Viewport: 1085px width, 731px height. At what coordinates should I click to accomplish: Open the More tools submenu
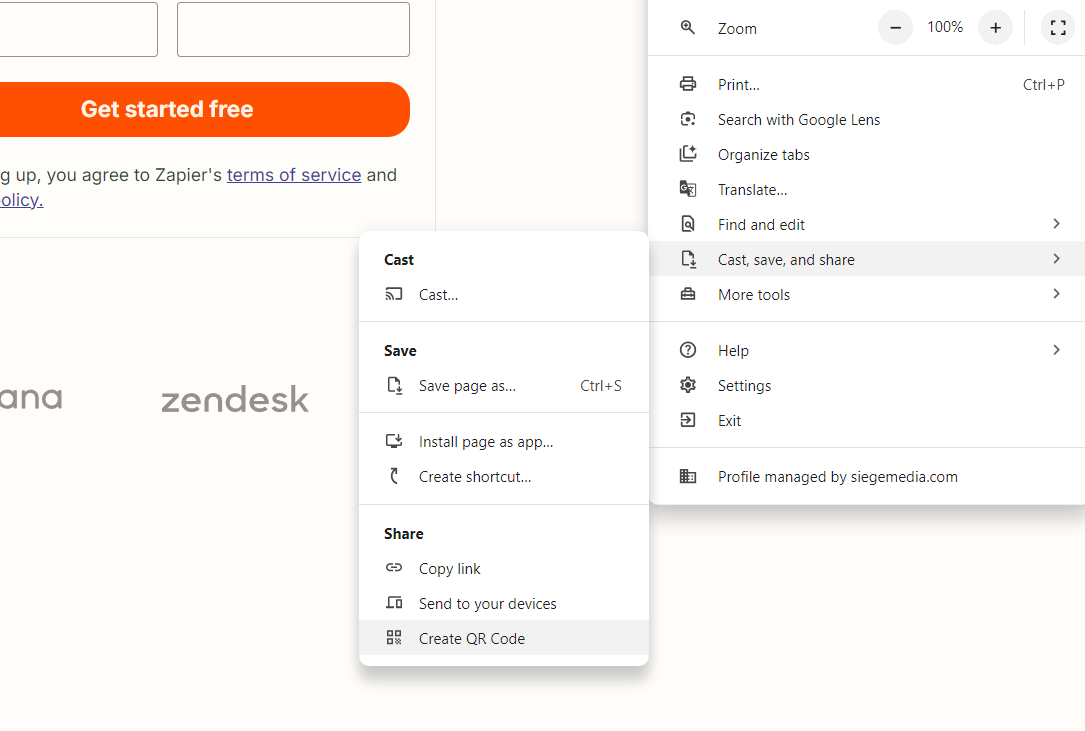click(866, 294)
